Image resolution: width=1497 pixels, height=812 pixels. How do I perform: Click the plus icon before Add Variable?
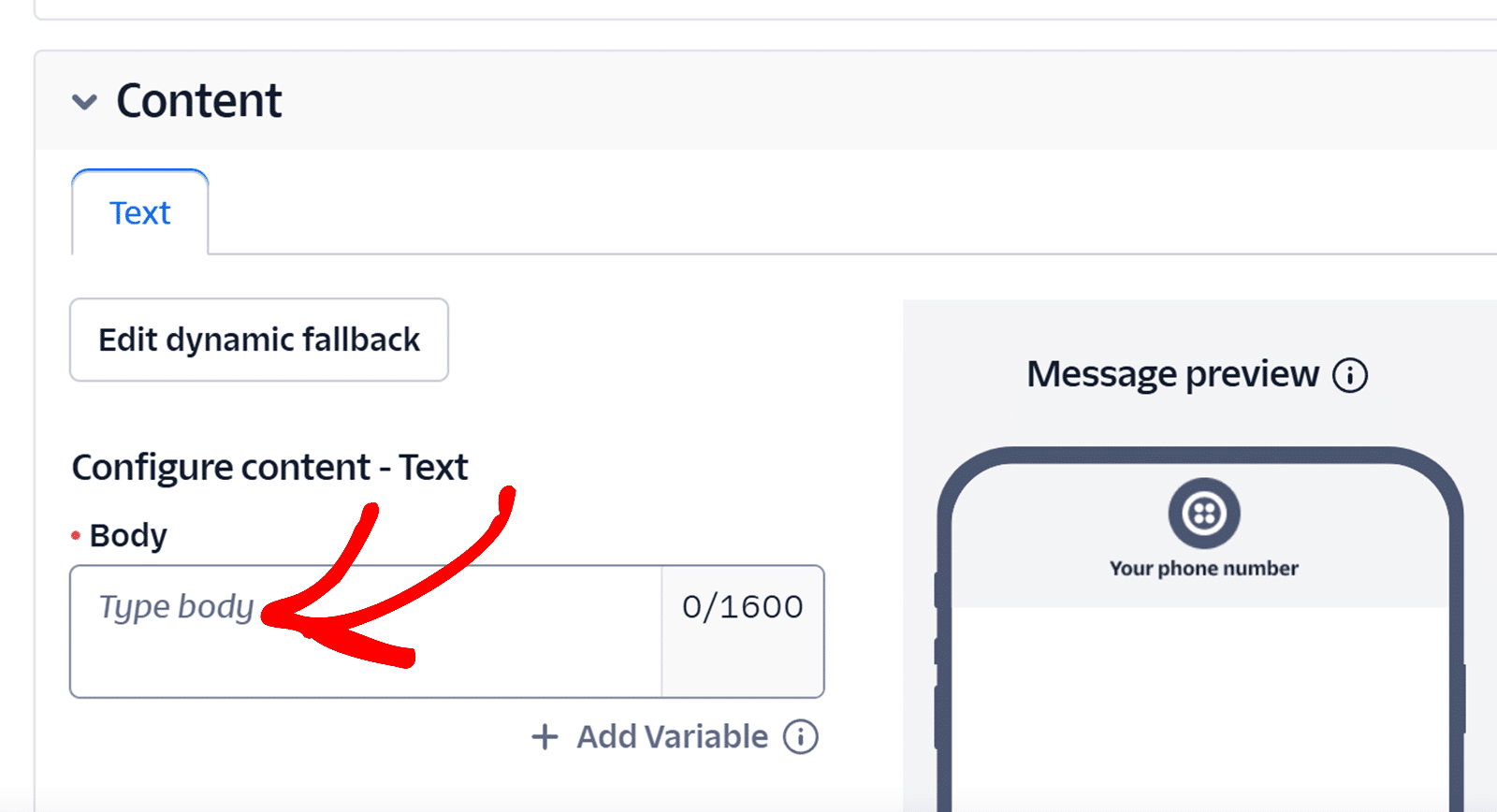pyautogui.click(x=544, y=737)
